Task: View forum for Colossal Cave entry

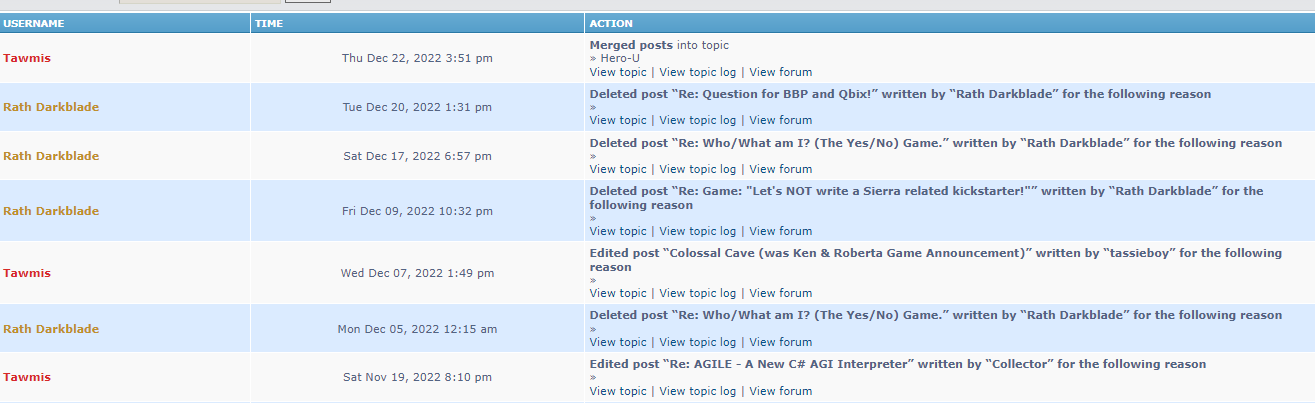Action: [780, 293]
